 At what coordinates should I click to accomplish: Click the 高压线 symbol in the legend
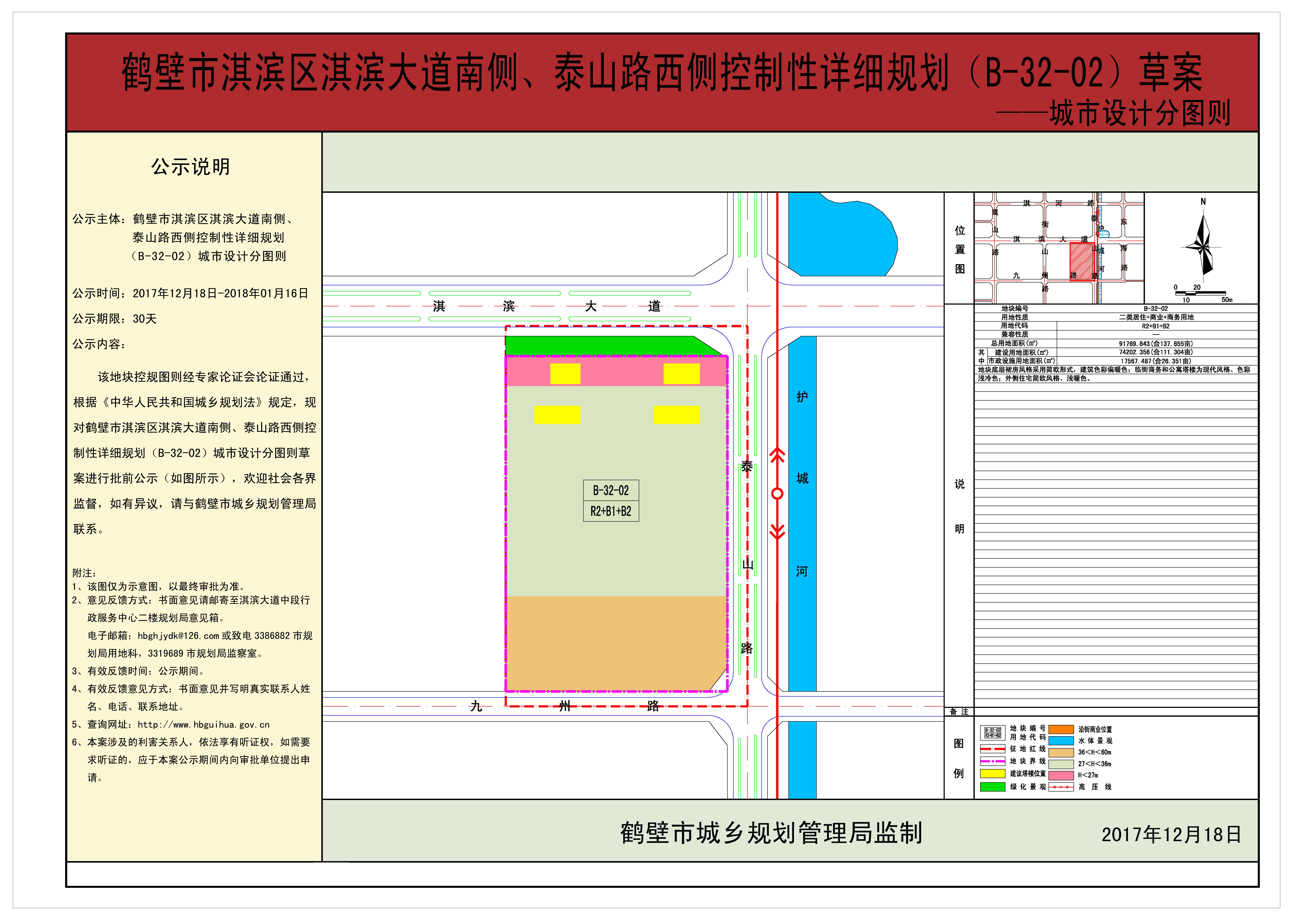1061,787
